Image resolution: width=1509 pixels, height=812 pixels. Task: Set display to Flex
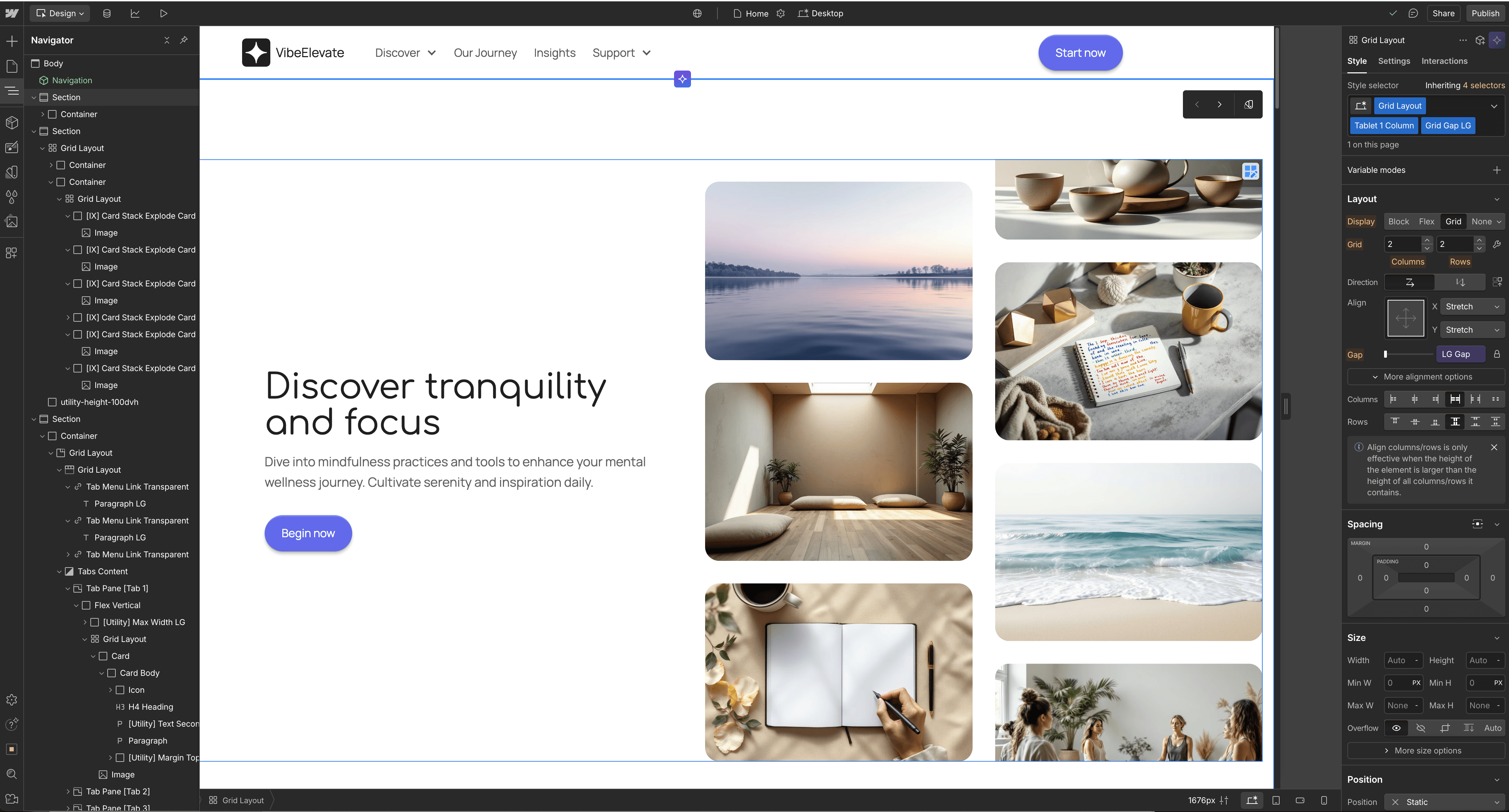point(1426,221)
